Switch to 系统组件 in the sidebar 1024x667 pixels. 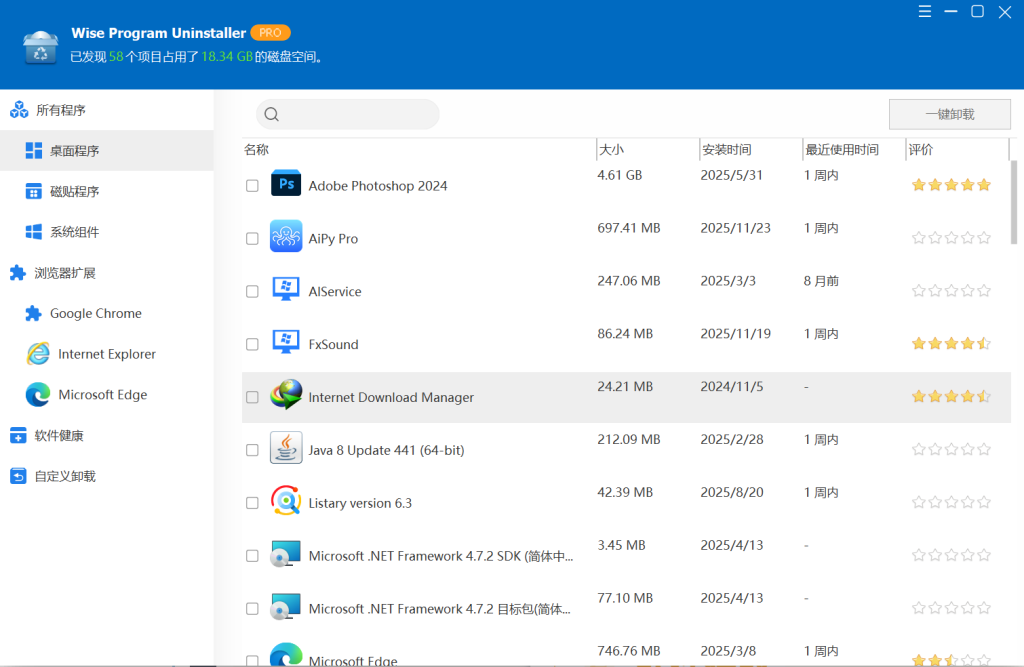(x=75, y=232)
